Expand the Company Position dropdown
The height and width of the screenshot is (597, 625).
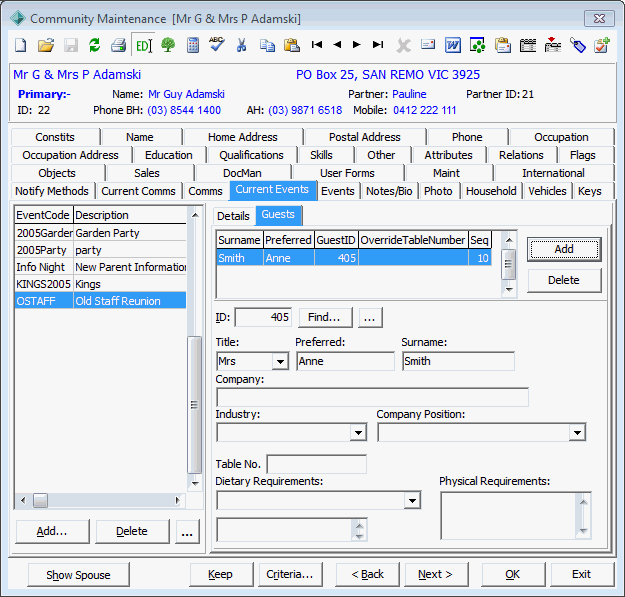577,432
